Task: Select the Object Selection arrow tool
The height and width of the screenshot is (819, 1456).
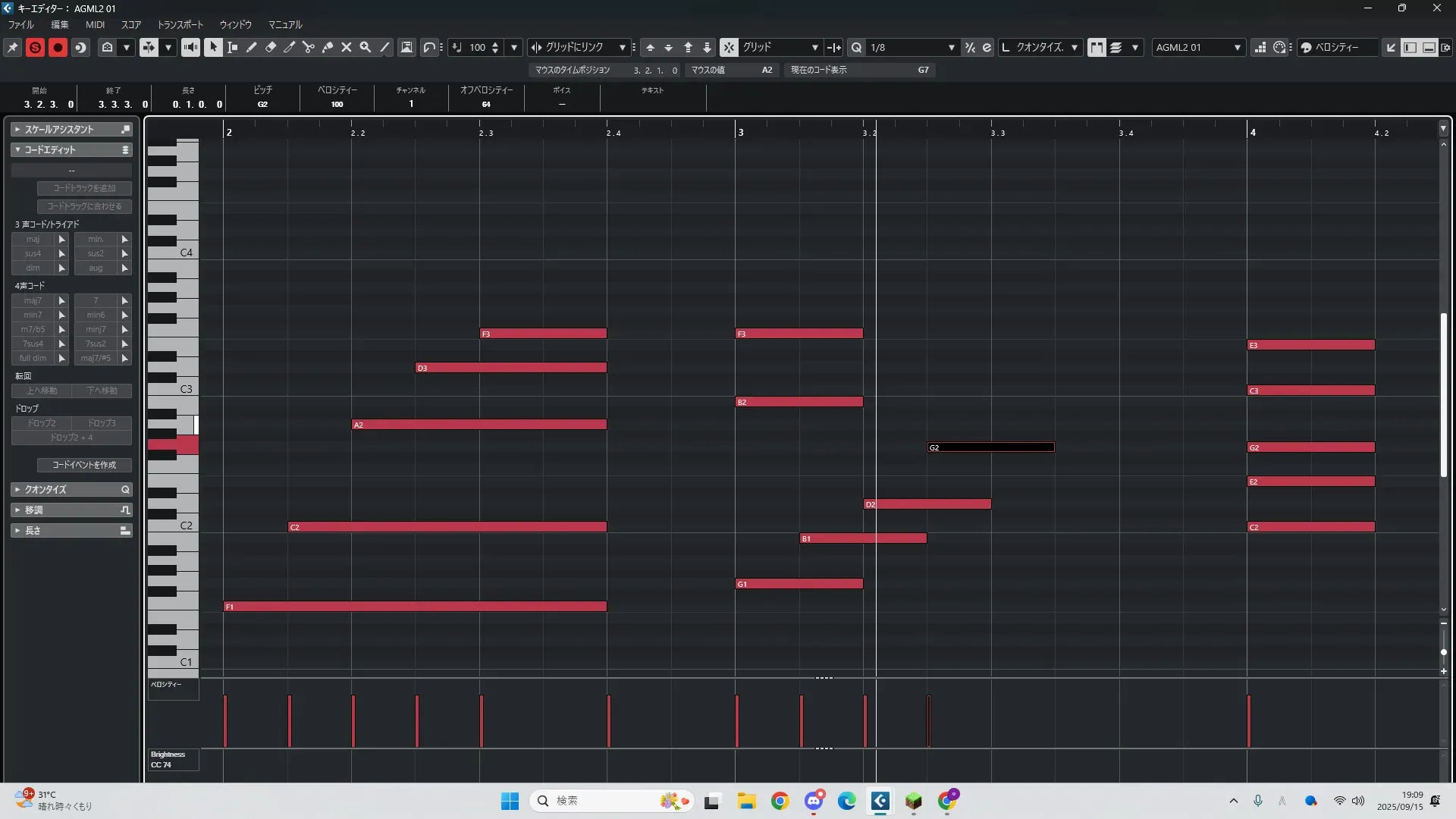Action: point(213,47)
